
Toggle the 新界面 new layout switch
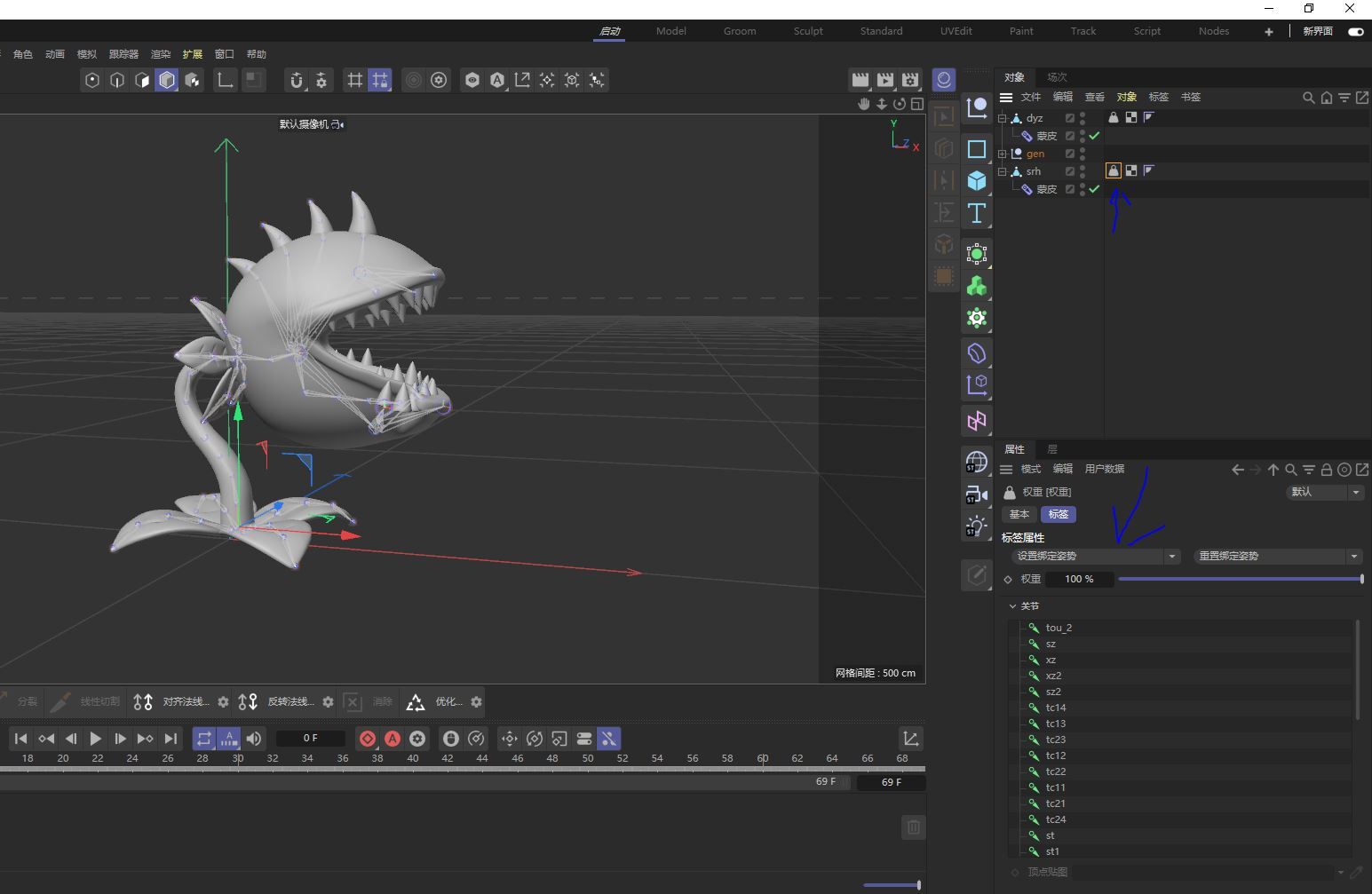tap(1355, 31)
